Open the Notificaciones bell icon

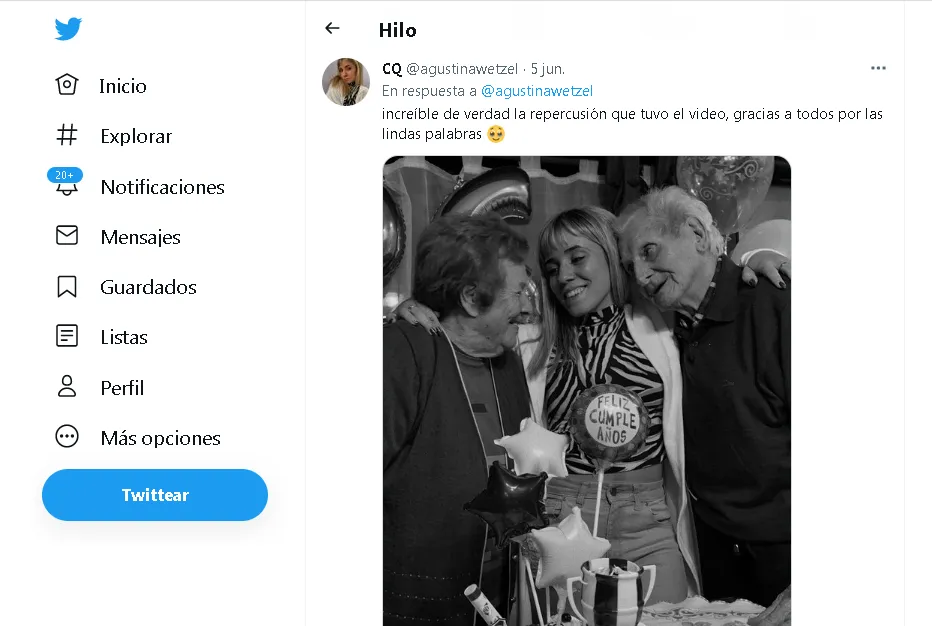(67, 189)
